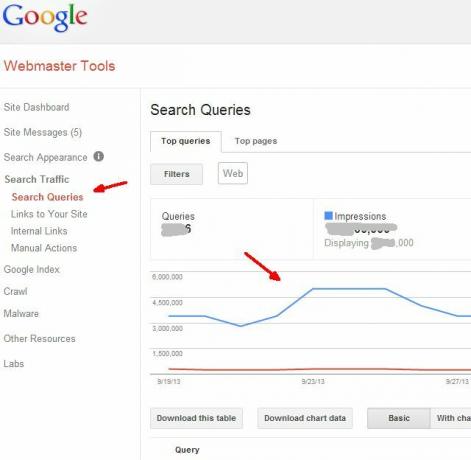471x460 pixels.
Task: Go to Links to Your Site
Action: 49,214
